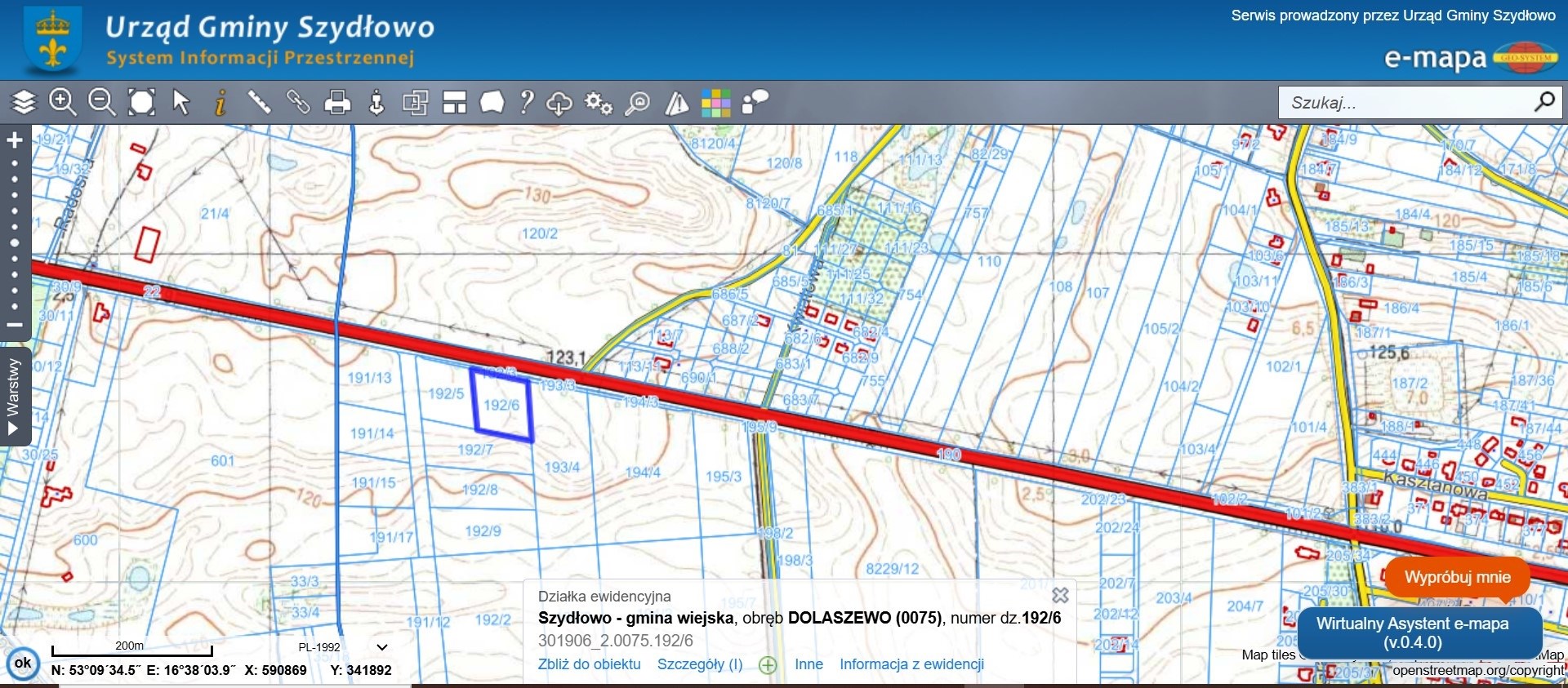1568x688 pixels.
Task: Click the plus on zoom slider
Action: click(15, 140)
